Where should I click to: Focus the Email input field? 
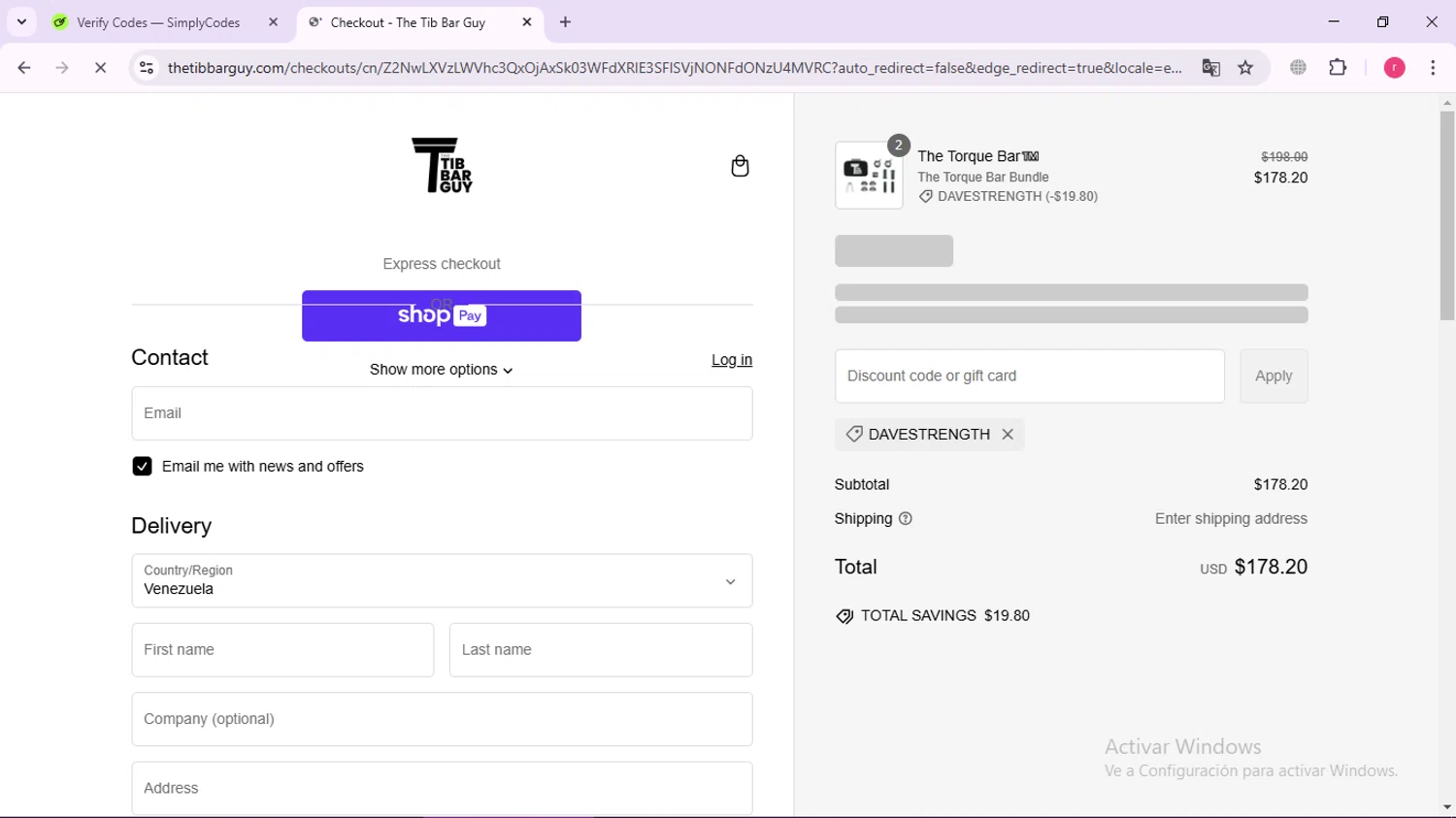[x=442, y=413]
